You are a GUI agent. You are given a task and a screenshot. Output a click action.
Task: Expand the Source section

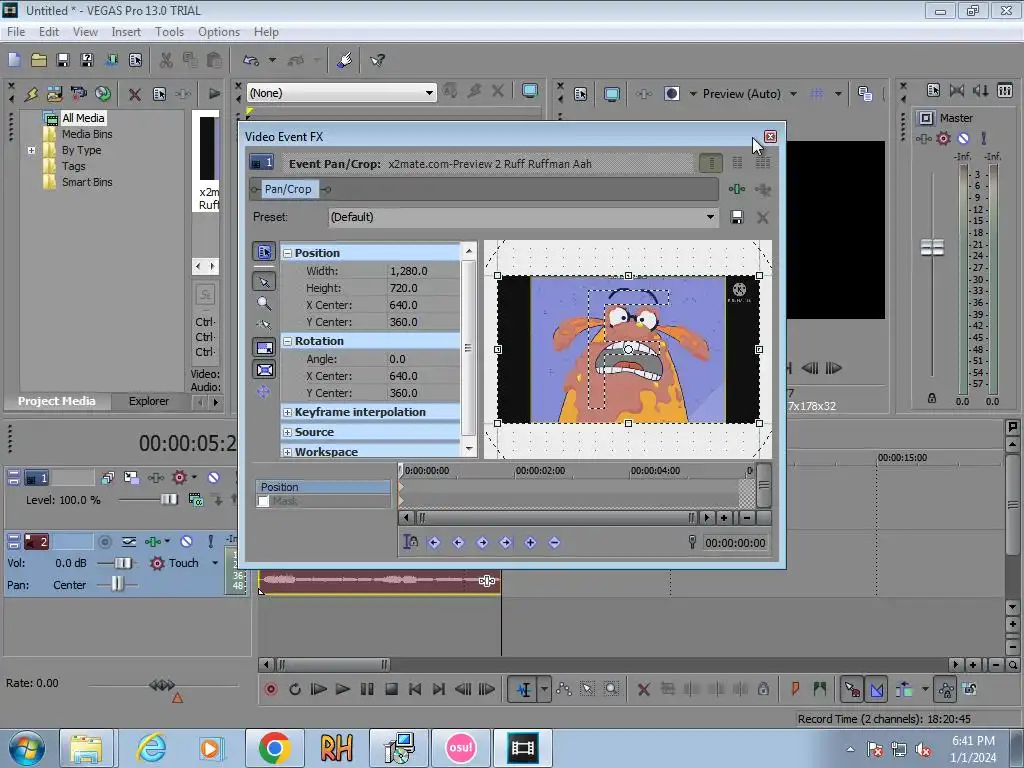point(287,432)
